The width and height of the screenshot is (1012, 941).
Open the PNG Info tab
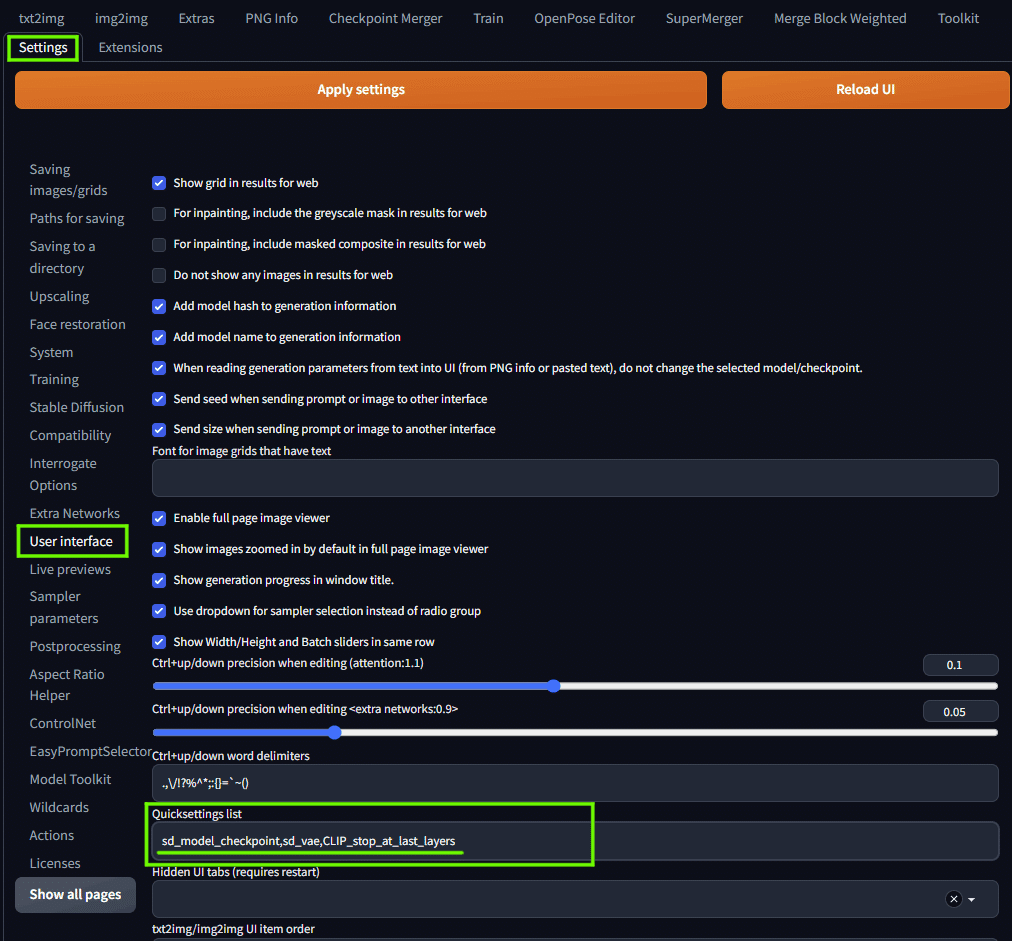271,18
